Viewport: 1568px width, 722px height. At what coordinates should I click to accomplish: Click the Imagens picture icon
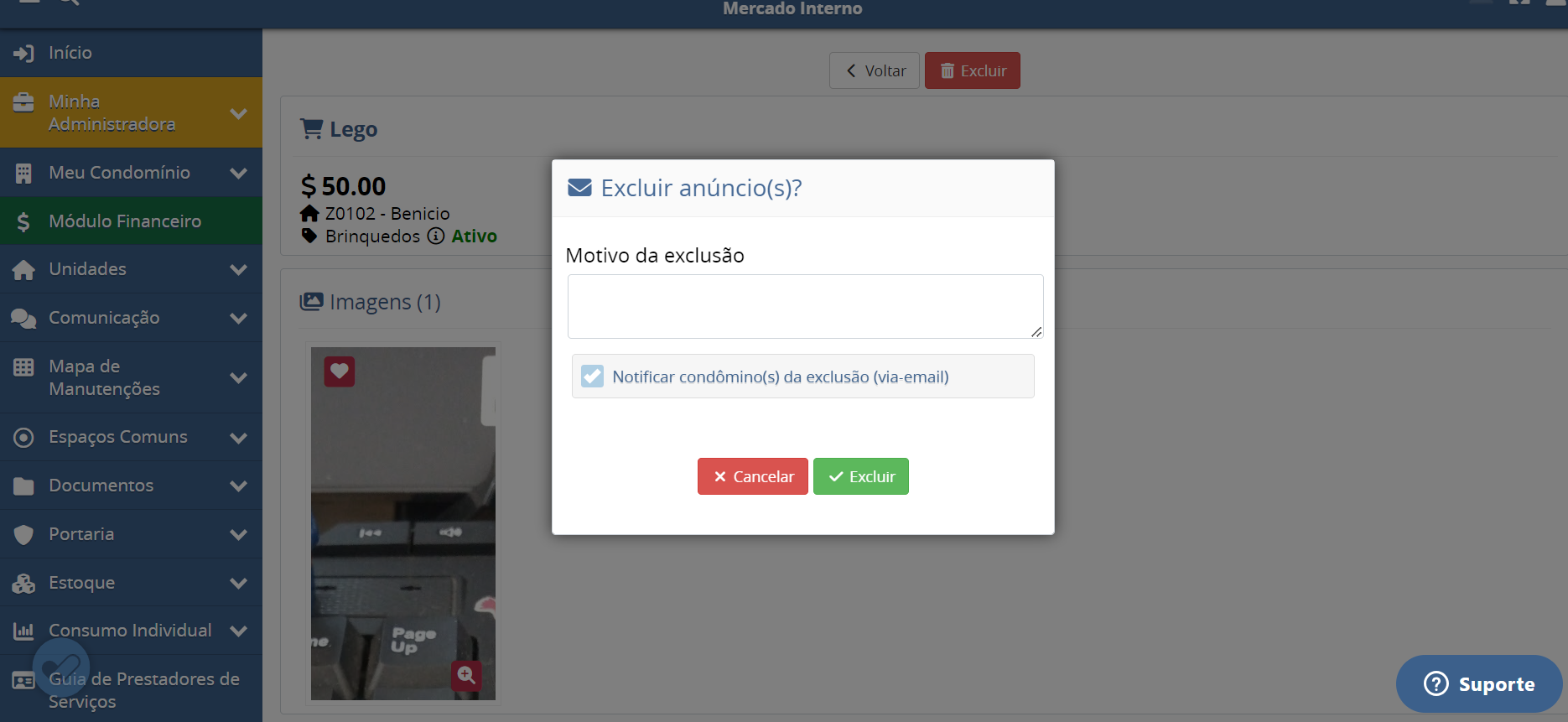point(311,302)
